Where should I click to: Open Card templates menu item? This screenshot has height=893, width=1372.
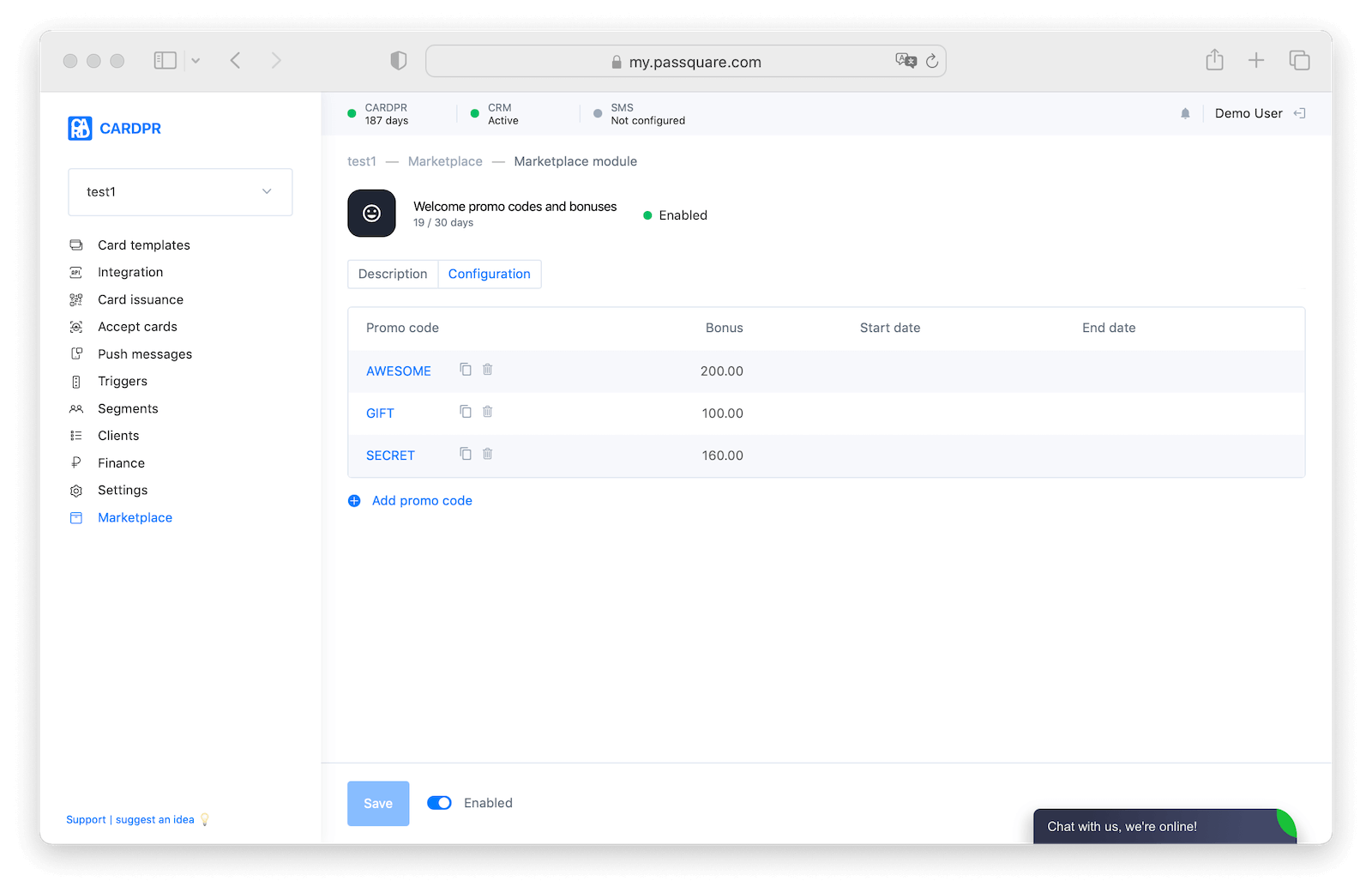tap(144, 245)
